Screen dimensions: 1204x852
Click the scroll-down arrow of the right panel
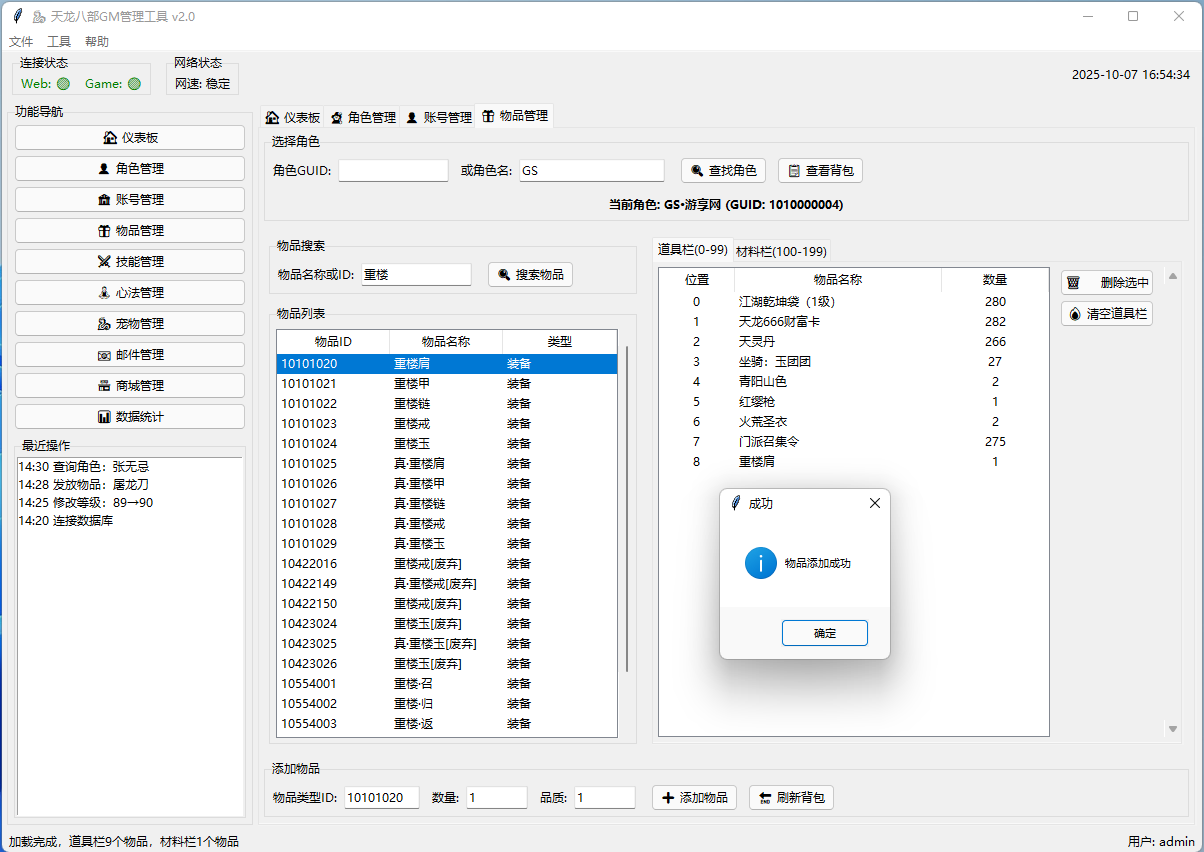1173,730
